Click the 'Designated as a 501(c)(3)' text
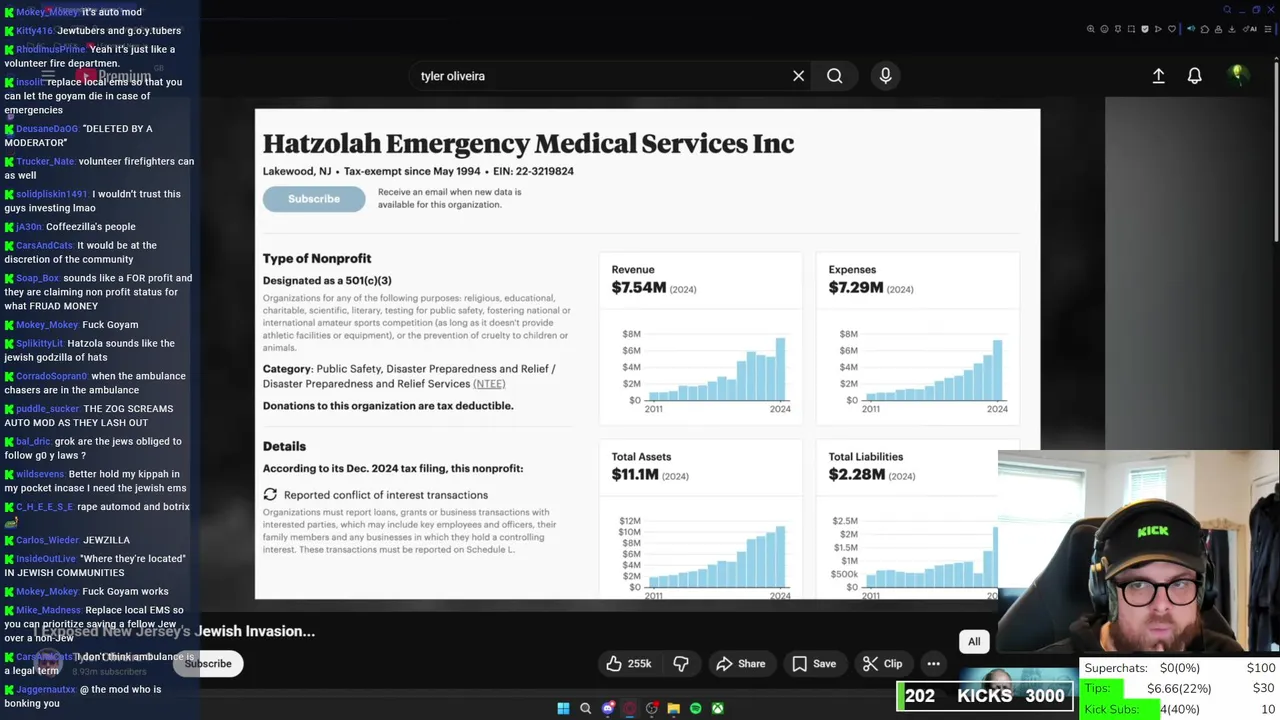Image resolution: width=1280 pixels, height=720 pixels. coord(327,281)
